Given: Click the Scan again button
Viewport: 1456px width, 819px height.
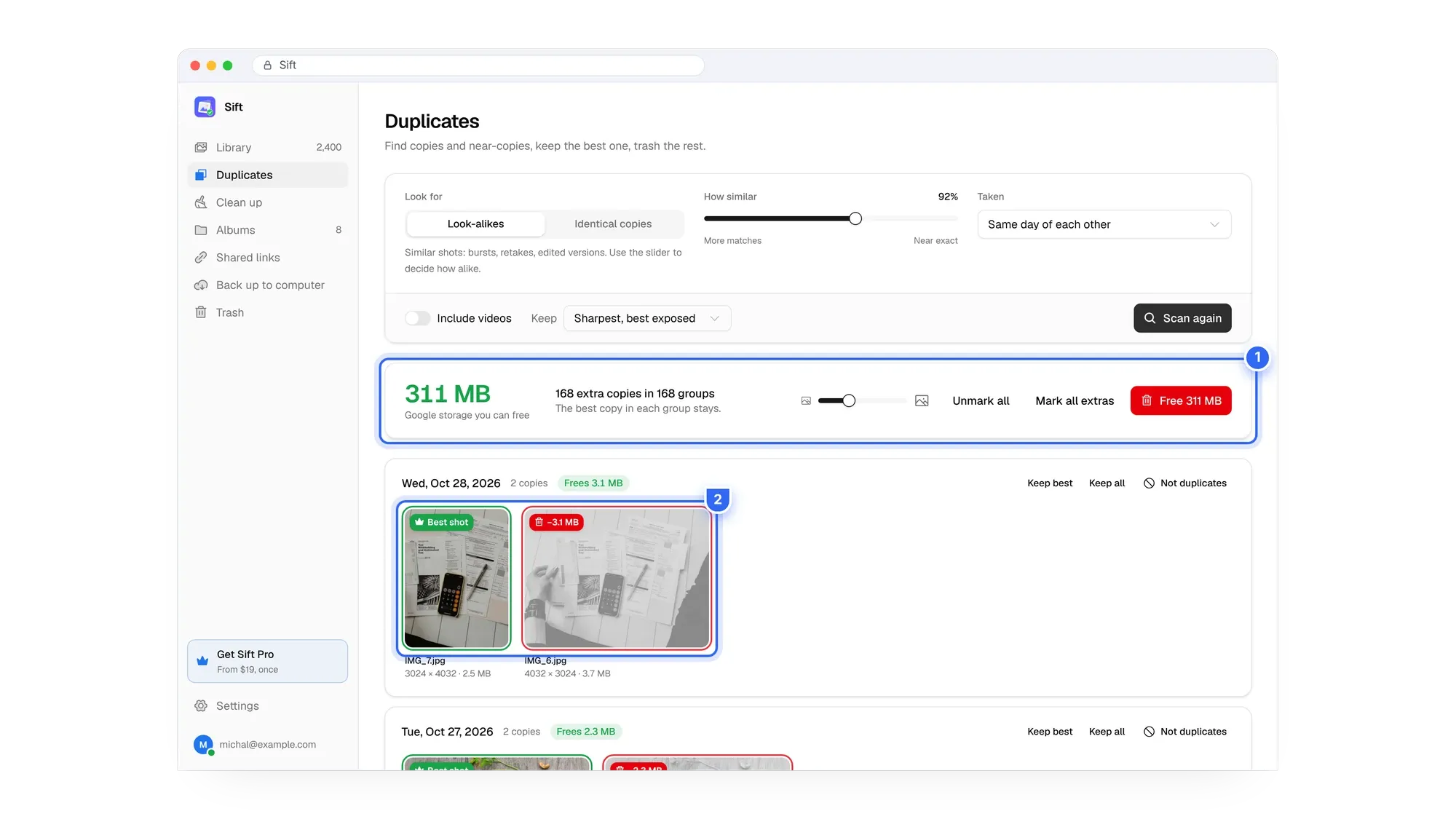Looking at the screenshot, I should click(x=1182, y=319).
